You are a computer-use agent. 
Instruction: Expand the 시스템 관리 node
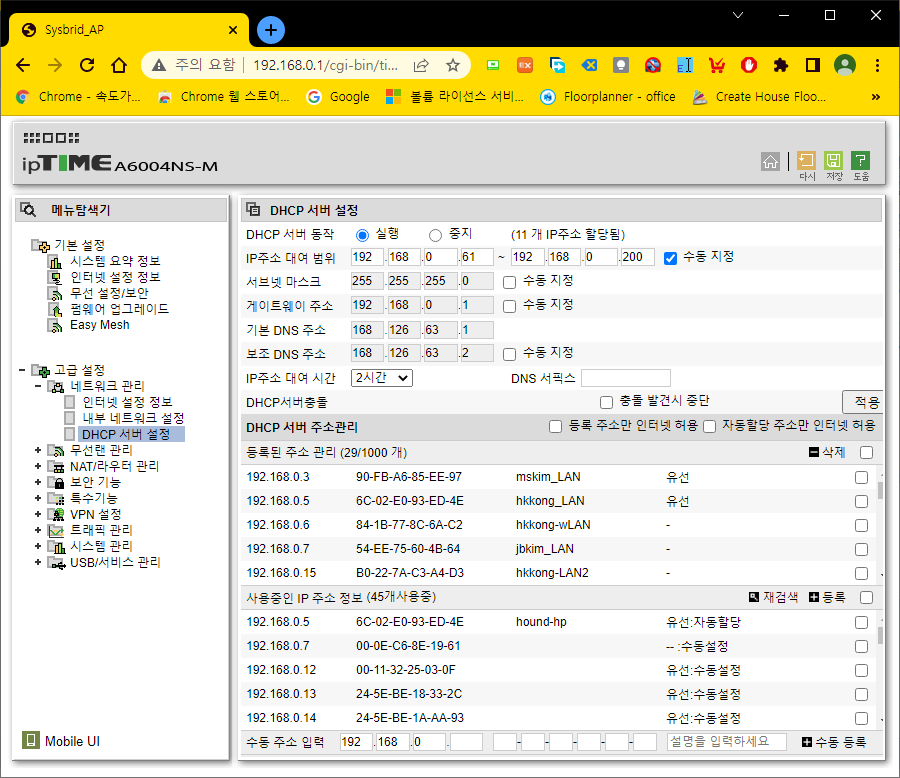coord(38,546)
